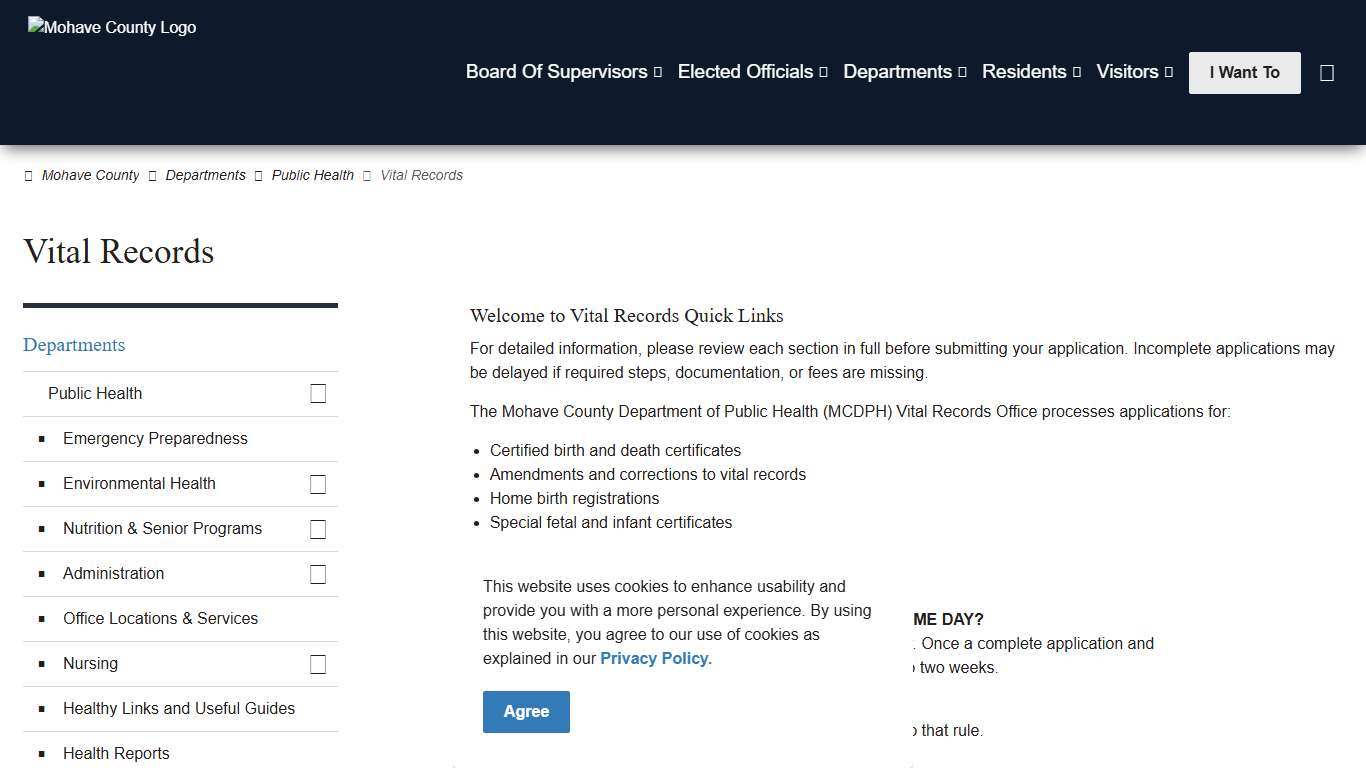Open Office Locations & Services page
The image size is (1366, 768).
(x=160, y=619)
